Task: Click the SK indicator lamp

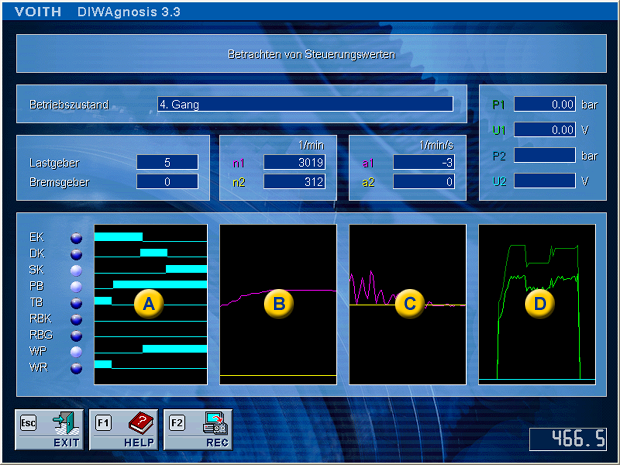Action: tap(76, 270)
